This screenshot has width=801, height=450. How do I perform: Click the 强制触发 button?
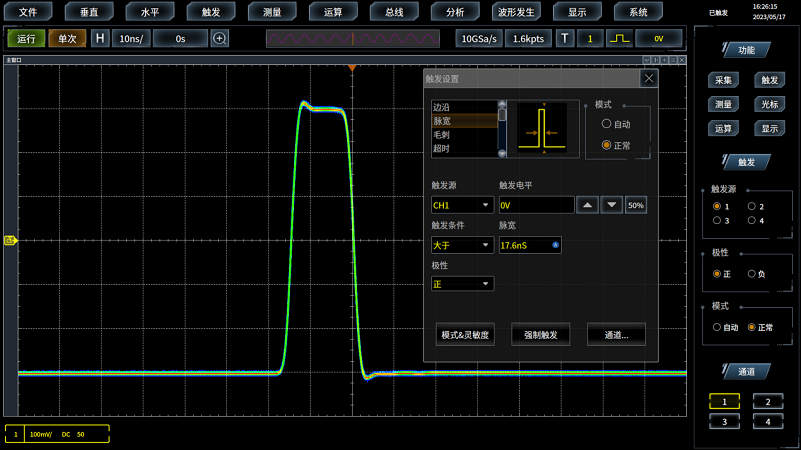tap(540, 335)
